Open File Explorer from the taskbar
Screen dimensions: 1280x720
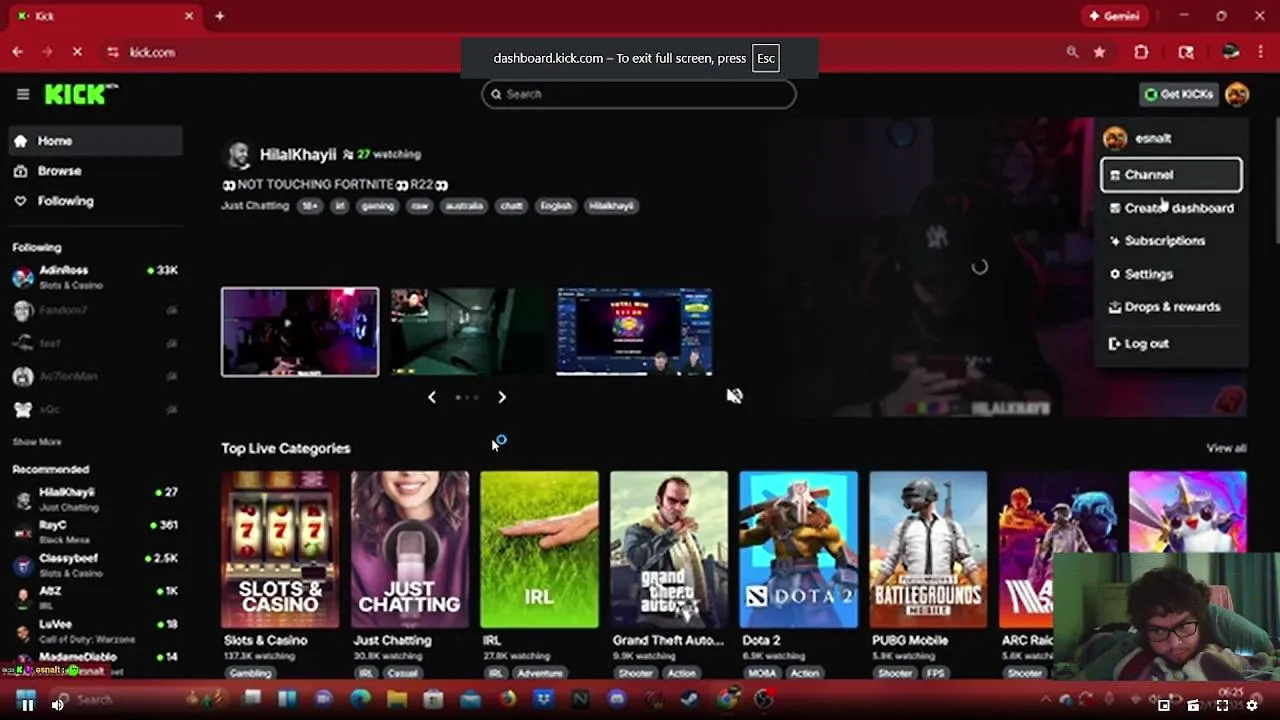pos(397,699)
